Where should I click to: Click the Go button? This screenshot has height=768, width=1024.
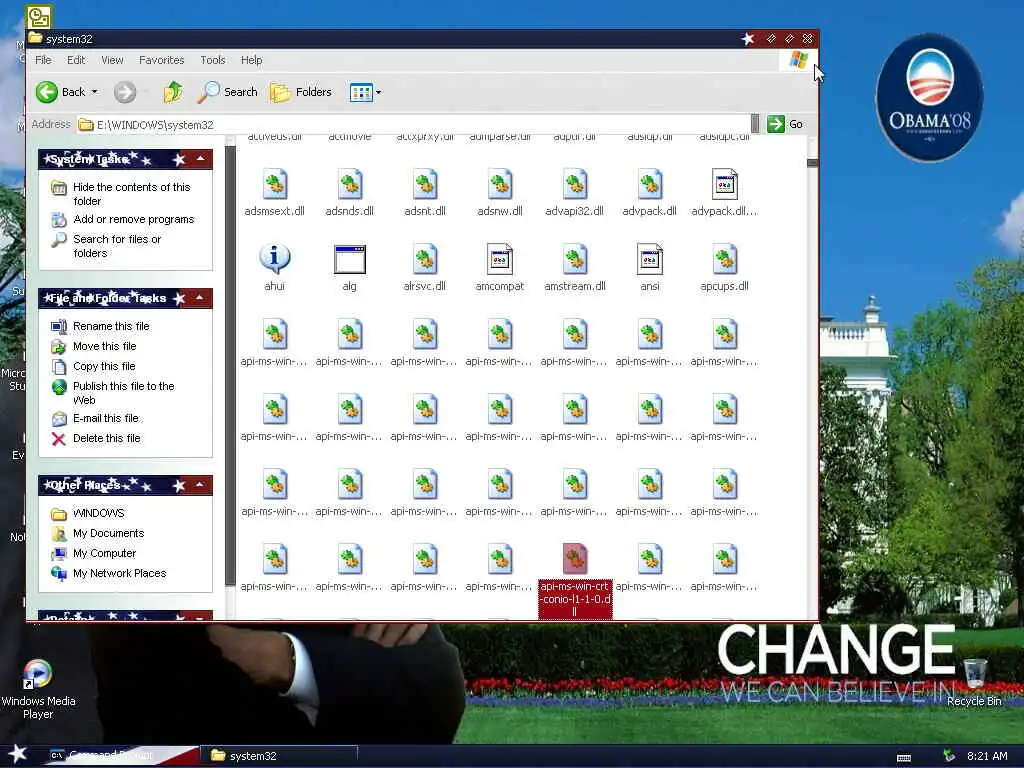pos(785,123)
